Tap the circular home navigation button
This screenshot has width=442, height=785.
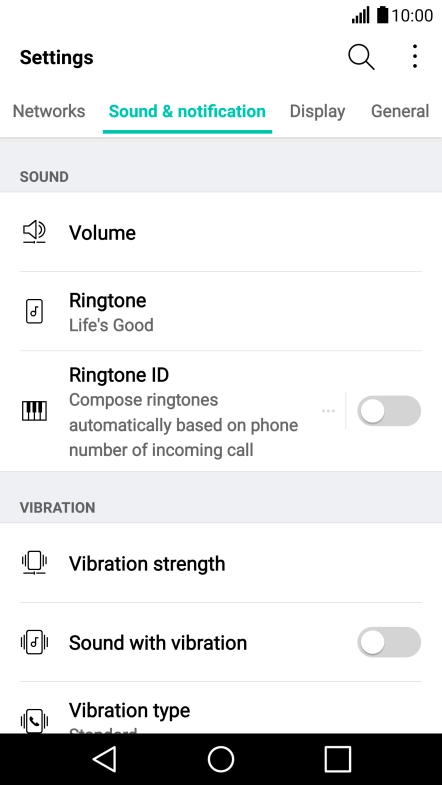click(x=221, y=759)
